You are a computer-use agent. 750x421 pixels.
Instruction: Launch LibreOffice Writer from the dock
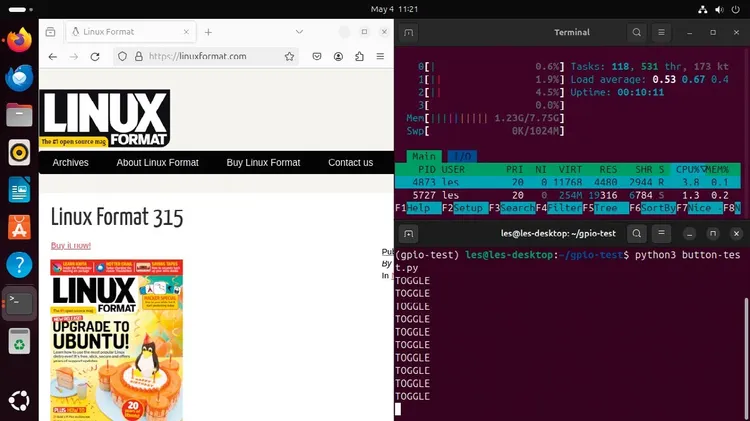click(19, 190)
